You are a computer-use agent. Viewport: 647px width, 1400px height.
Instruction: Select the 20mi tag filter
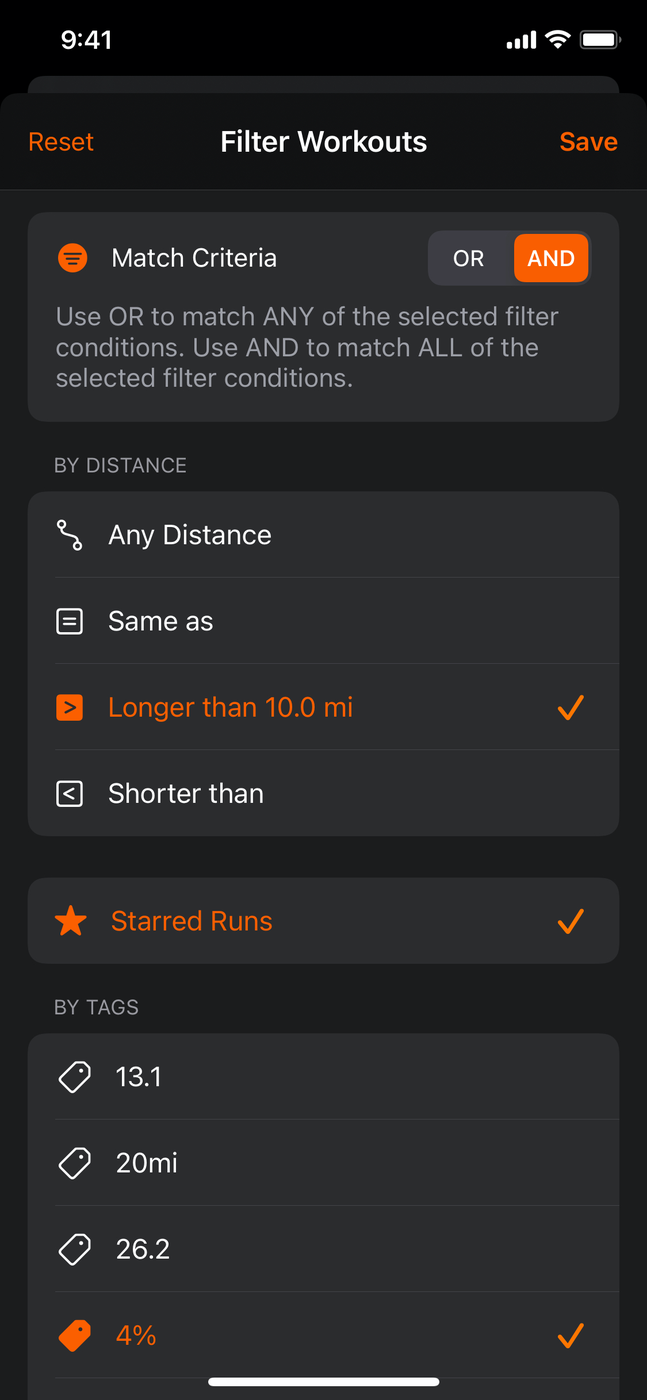coord(147,1163)
